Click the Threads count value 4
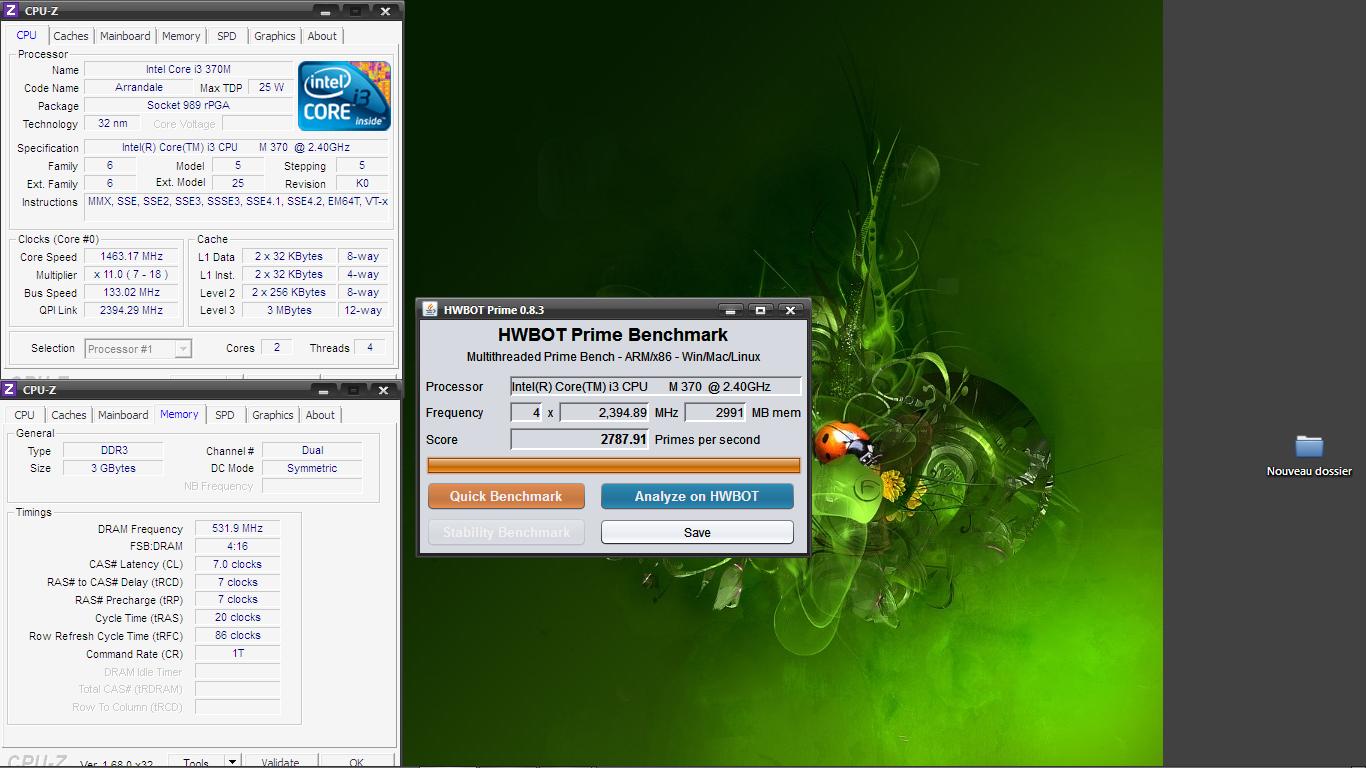Screen dimensions: 1366x768 coord(370,348)
